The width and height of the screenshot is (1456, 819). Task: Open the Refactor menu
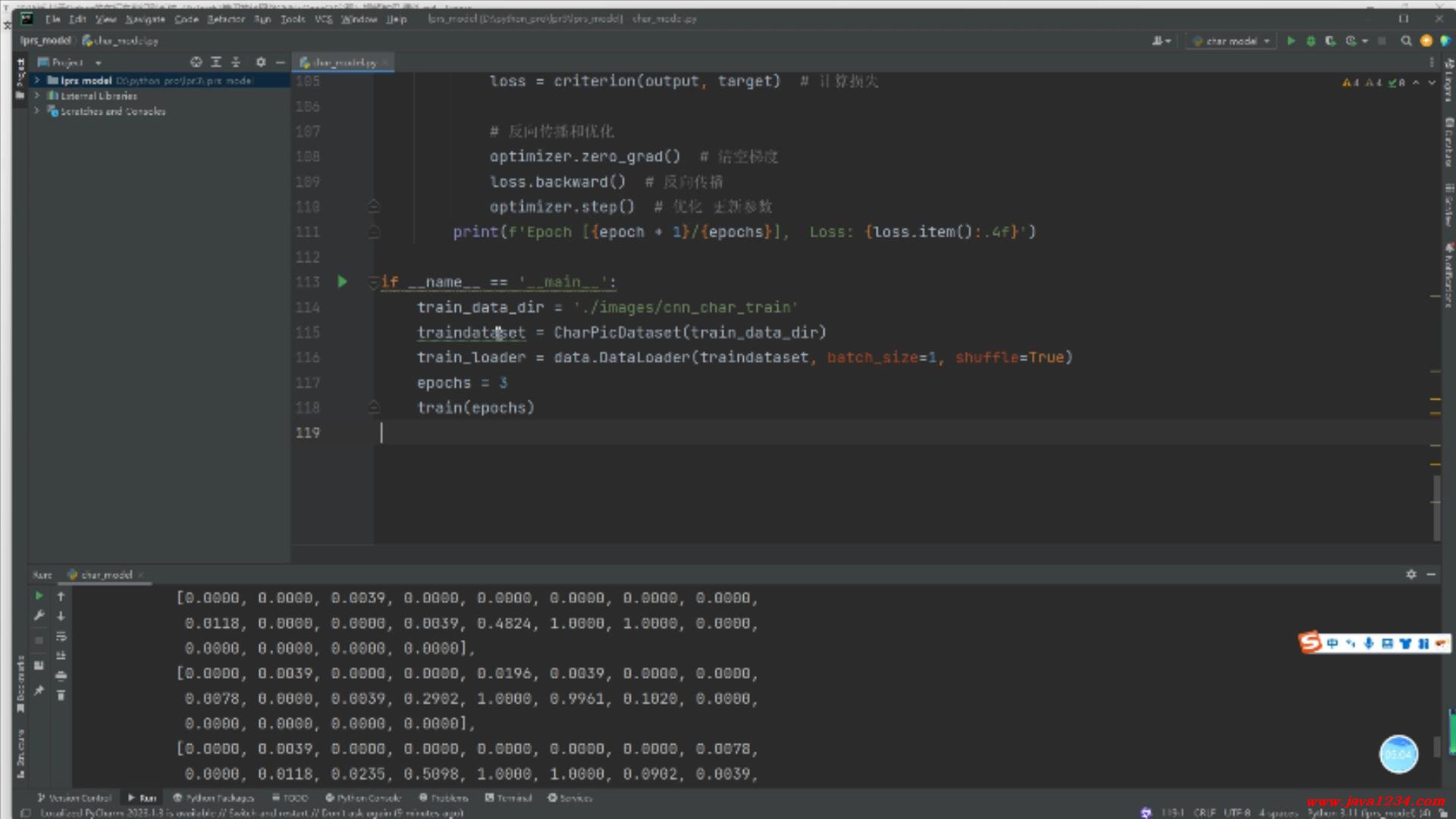[x=226, y=19]
